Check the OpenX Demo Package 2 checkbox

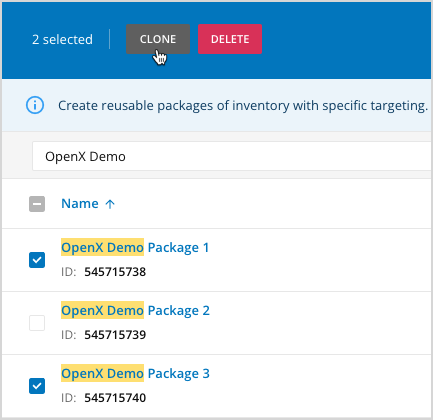point(37,323)
